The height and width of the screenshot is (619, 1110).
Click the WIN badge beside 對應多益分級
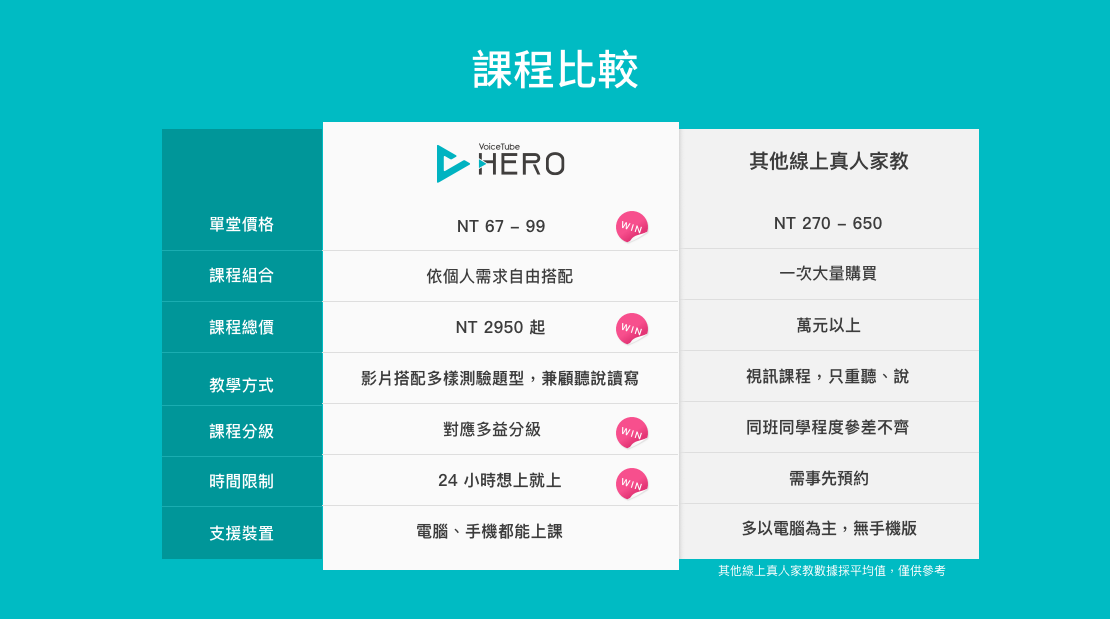click(x=631, y=432)
